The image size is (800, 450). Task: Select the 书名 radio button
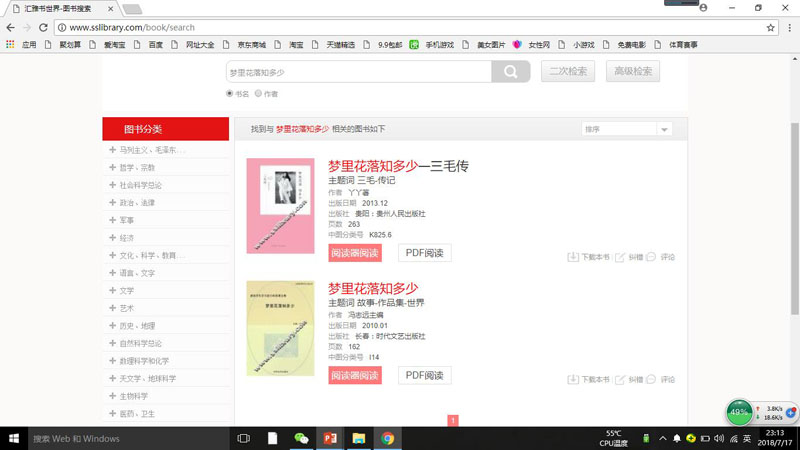[x=230, y=93]
